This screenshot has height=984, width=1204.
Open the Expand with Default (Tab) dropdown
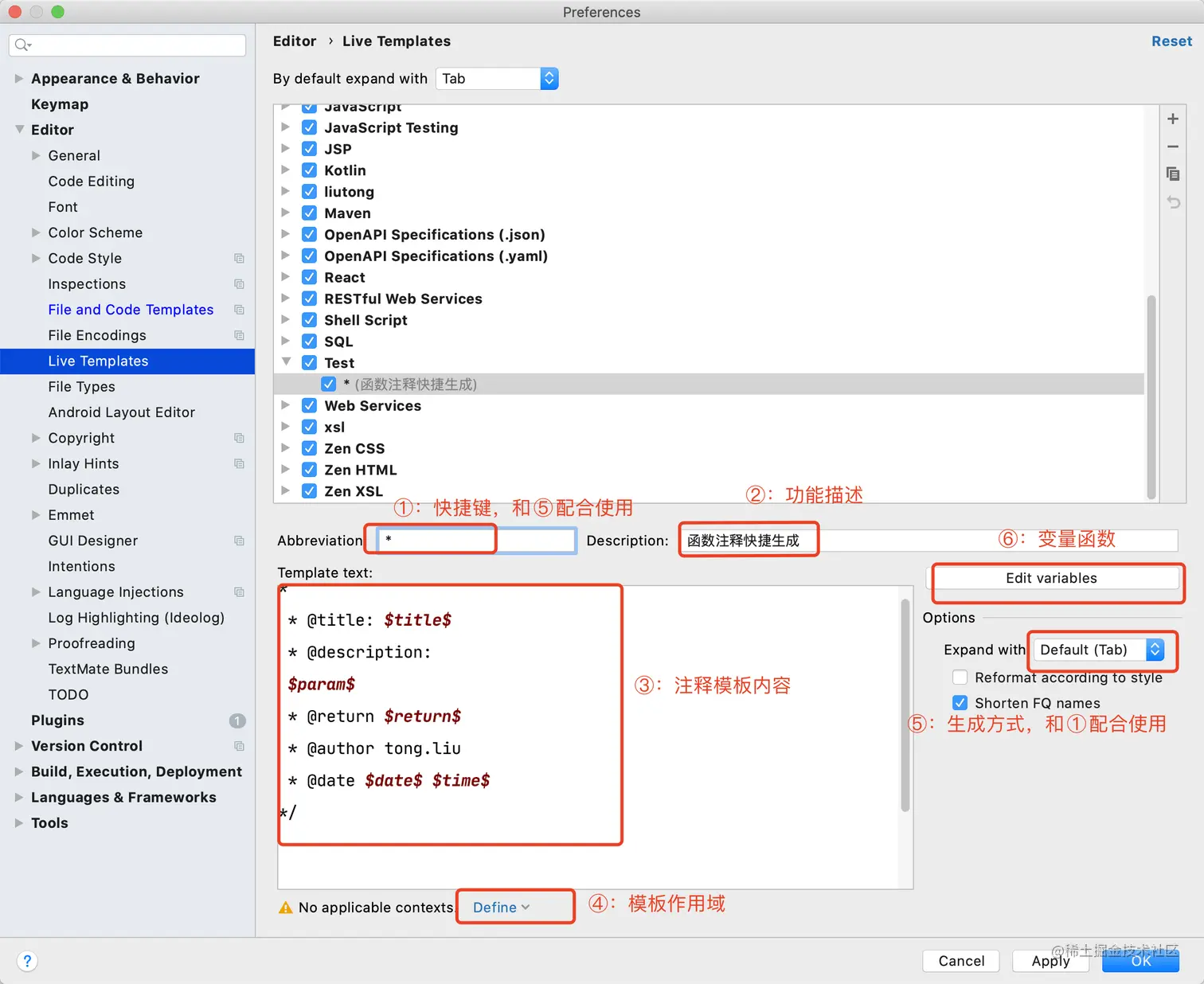coord(1100,650)
